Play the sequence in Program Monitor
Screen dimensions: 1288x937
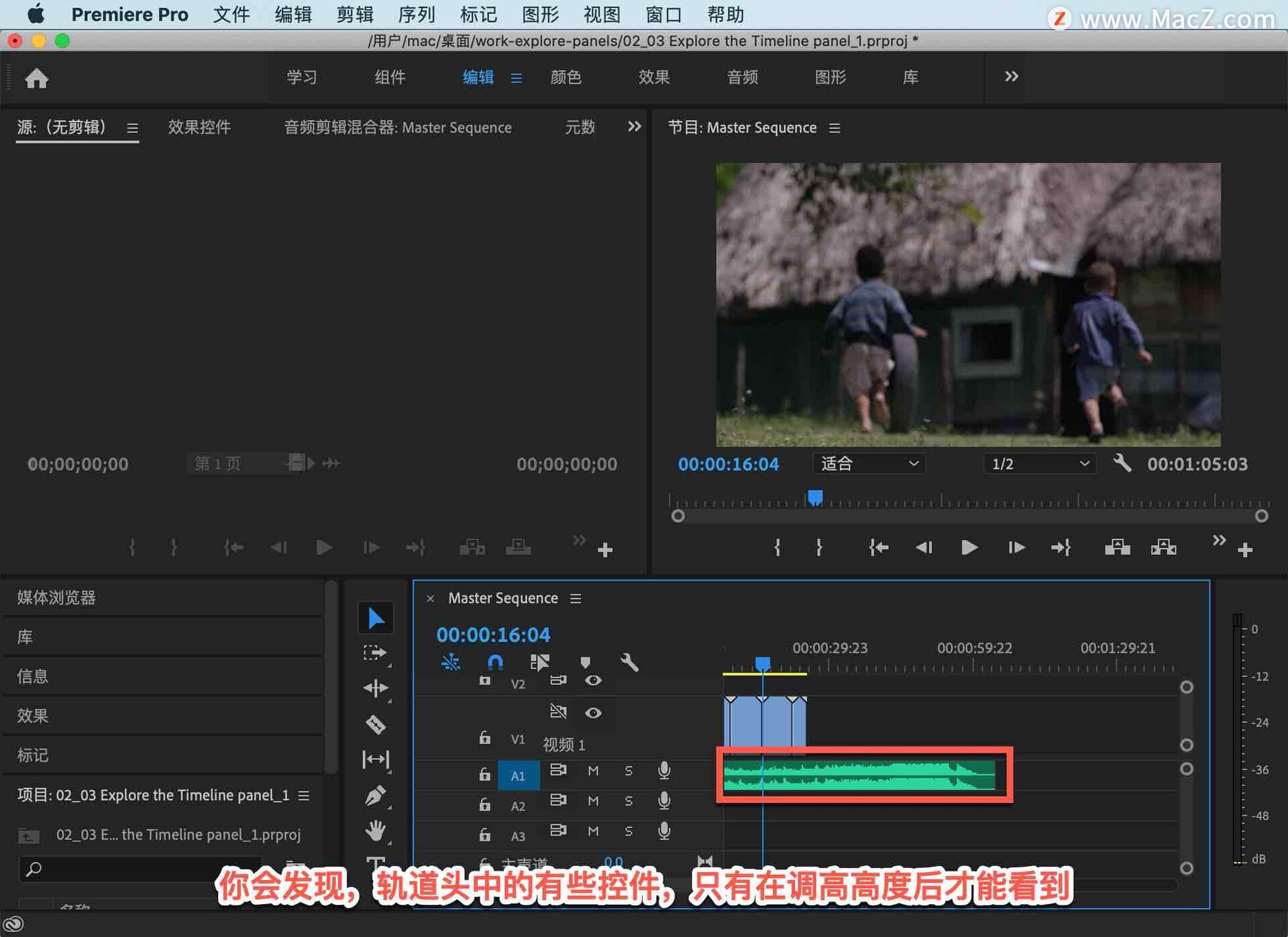[969, 548]
